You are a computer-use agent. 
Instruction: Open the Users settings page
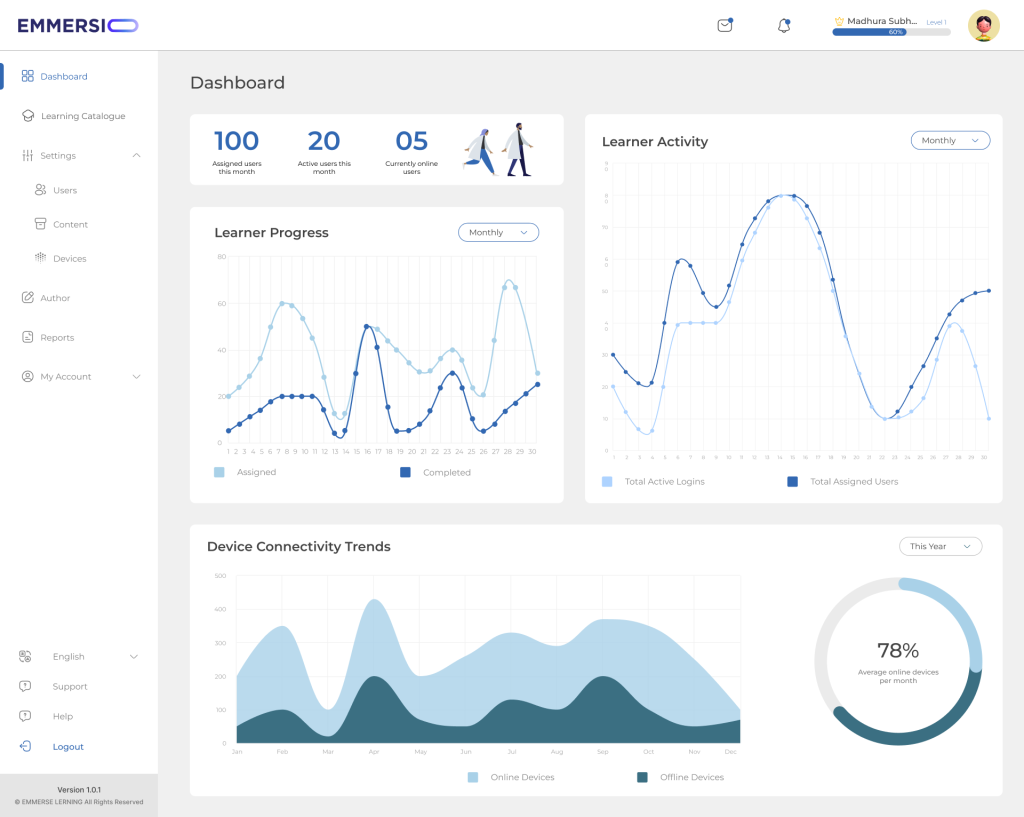point(64,190)
